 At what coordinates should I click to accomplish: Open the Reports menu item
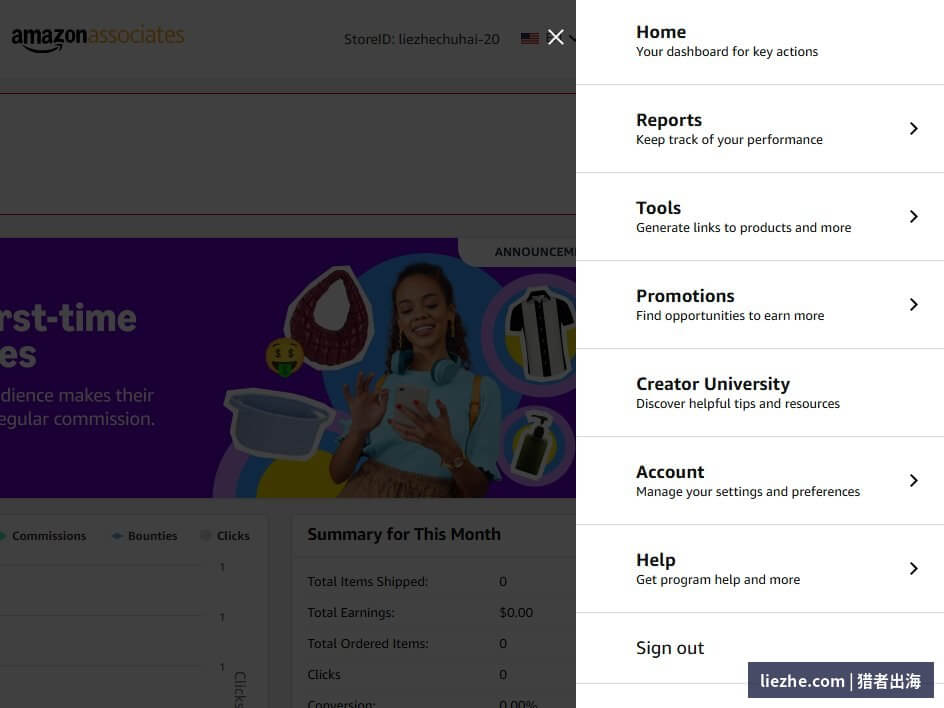point(760,129)
